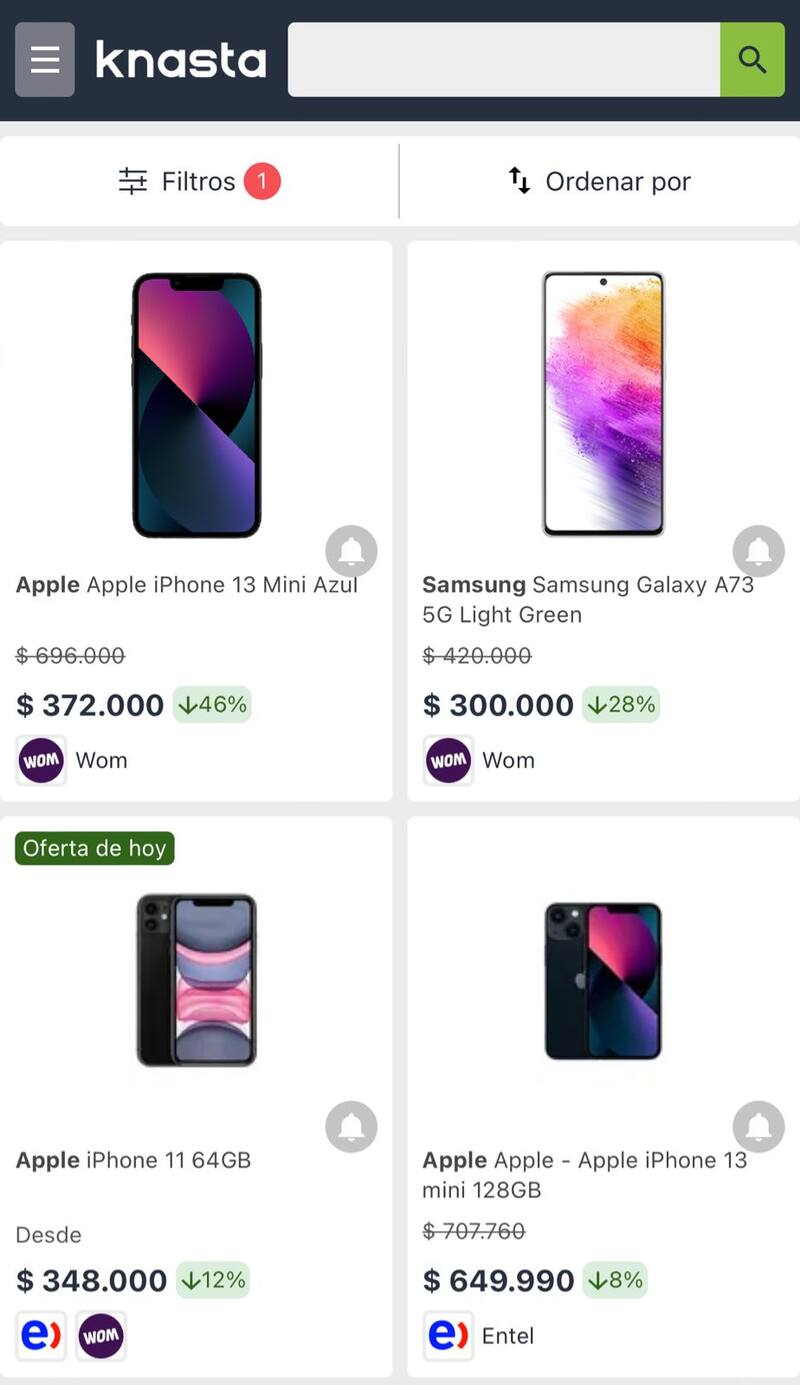Toggle price alert bell for iPhone 13 Mini Azul
Screen dimensions: 800x1385
point(351,551)
